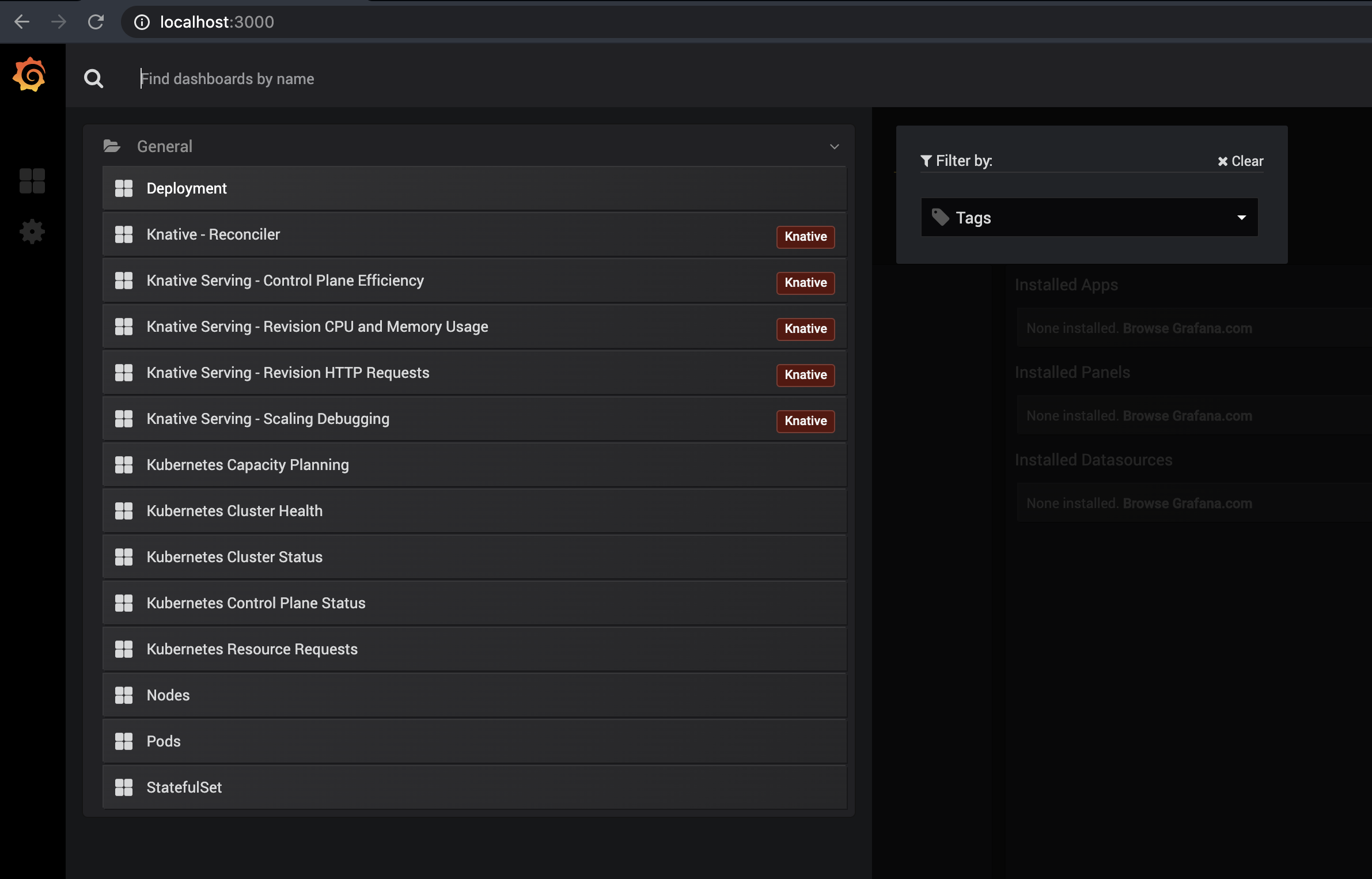Click the search magnifier icon
Viewport: 1372px width, 879px height.
(x=93, y=78)
